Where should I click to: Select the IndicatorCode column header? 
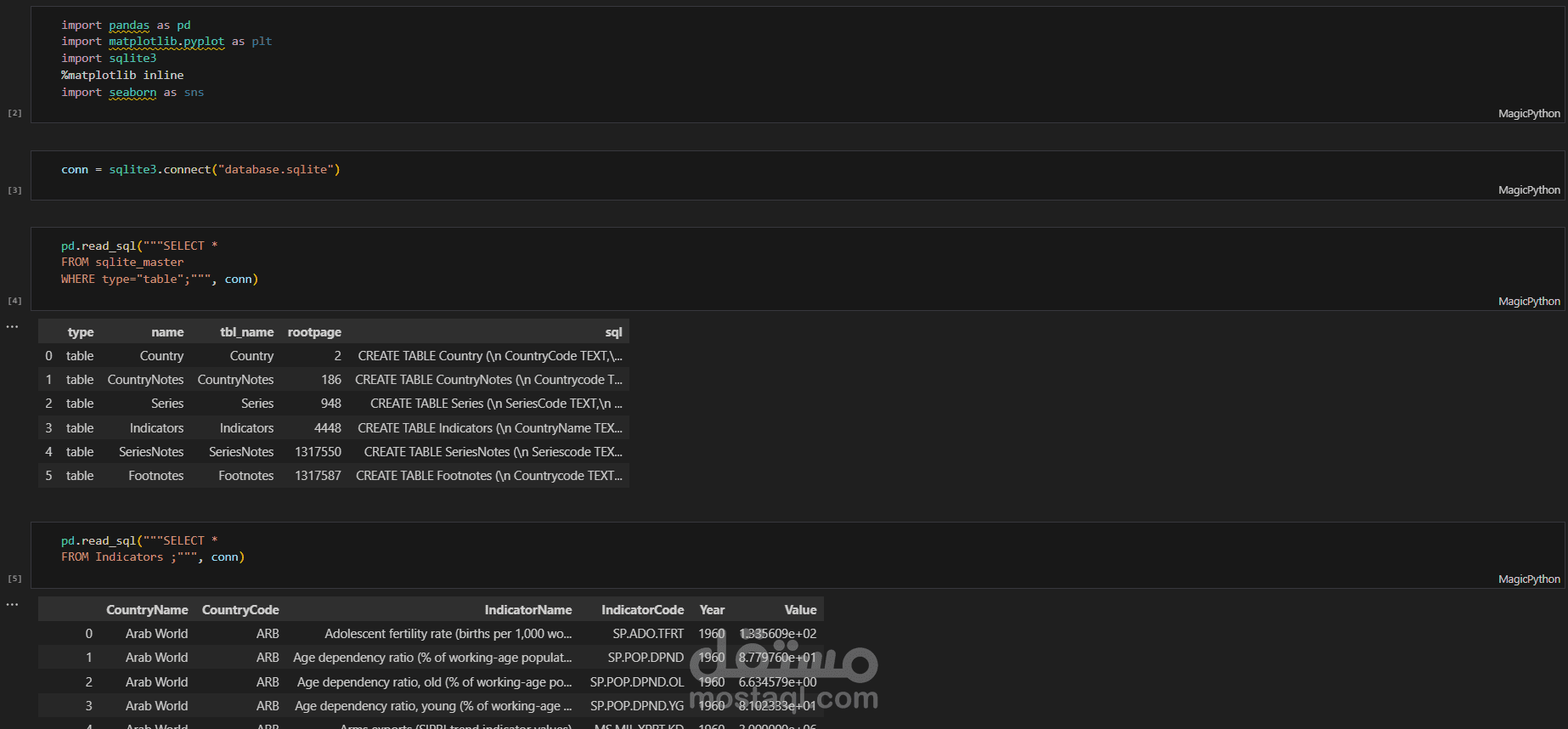tap(642, 610)
